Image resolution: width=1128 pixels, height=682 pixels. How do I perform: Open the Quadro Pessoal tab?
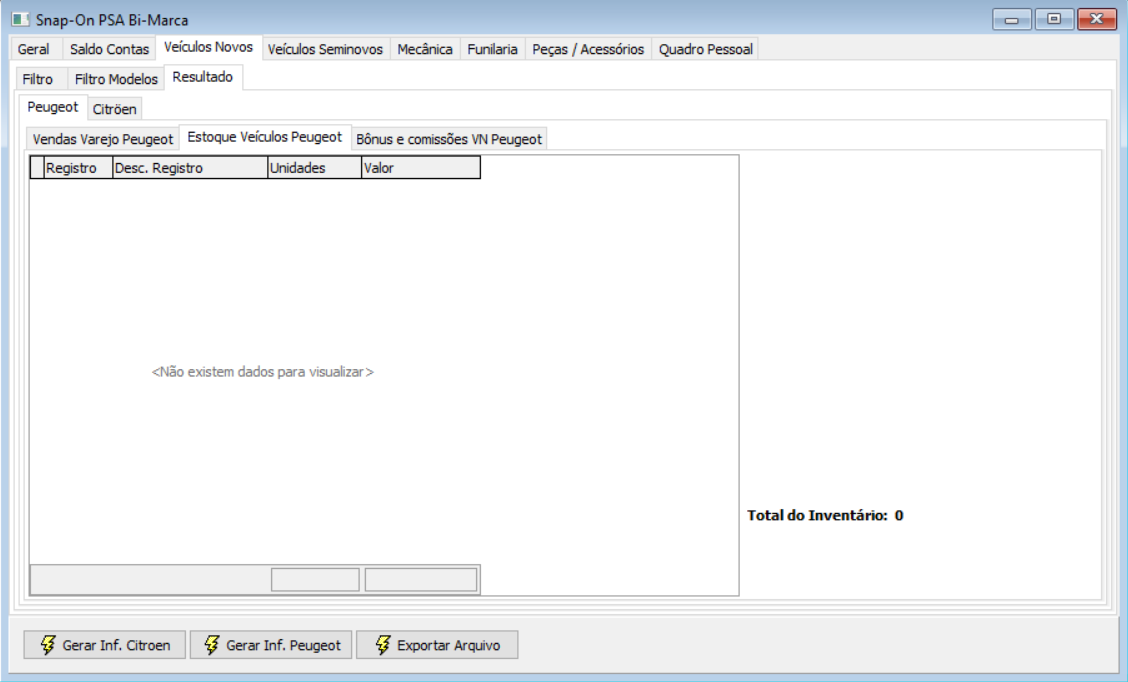[706, 49]
